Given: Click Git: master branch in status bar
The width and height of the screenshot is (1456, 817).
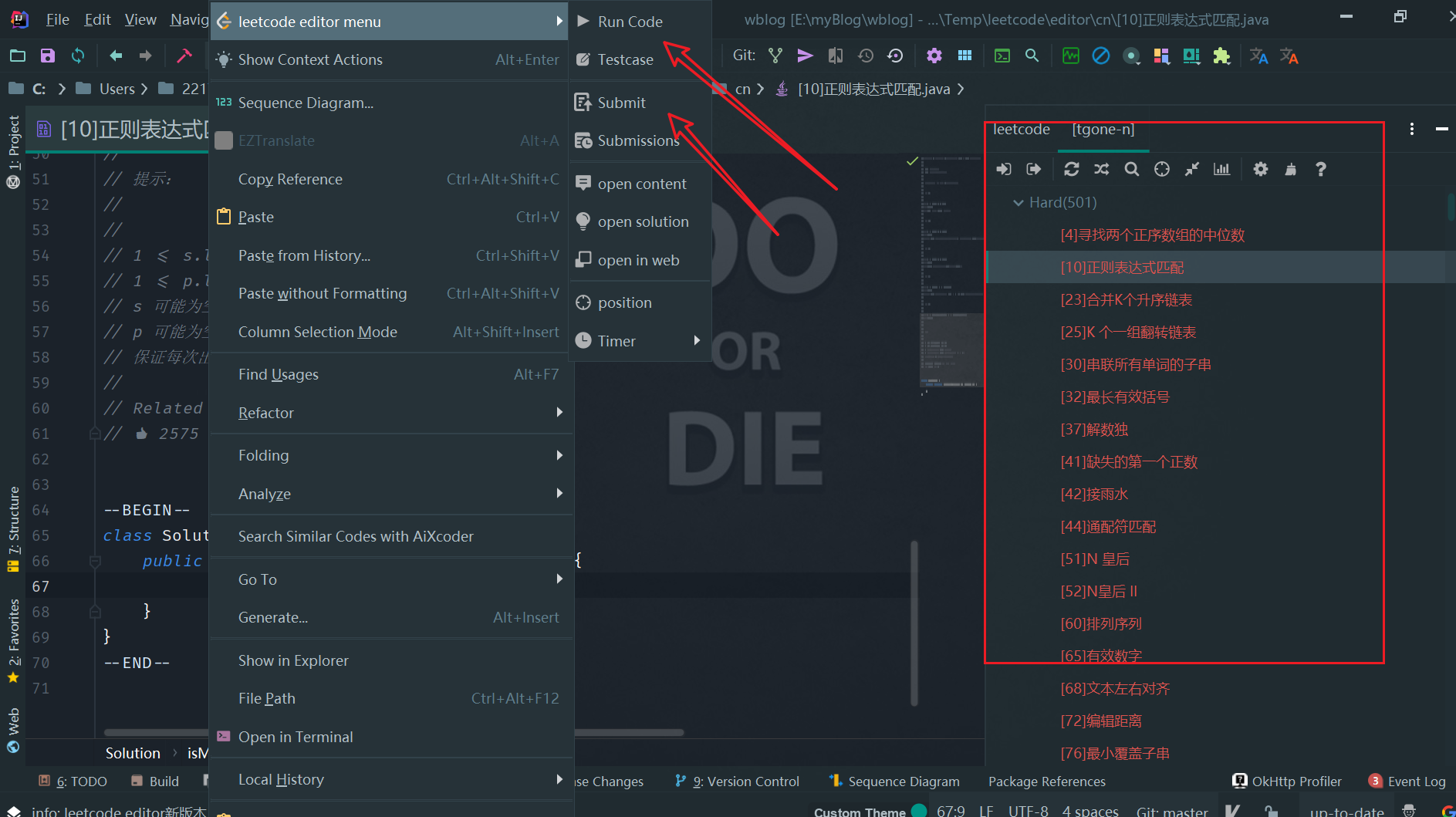Looking at the screenshot, I should [1172, 811].
